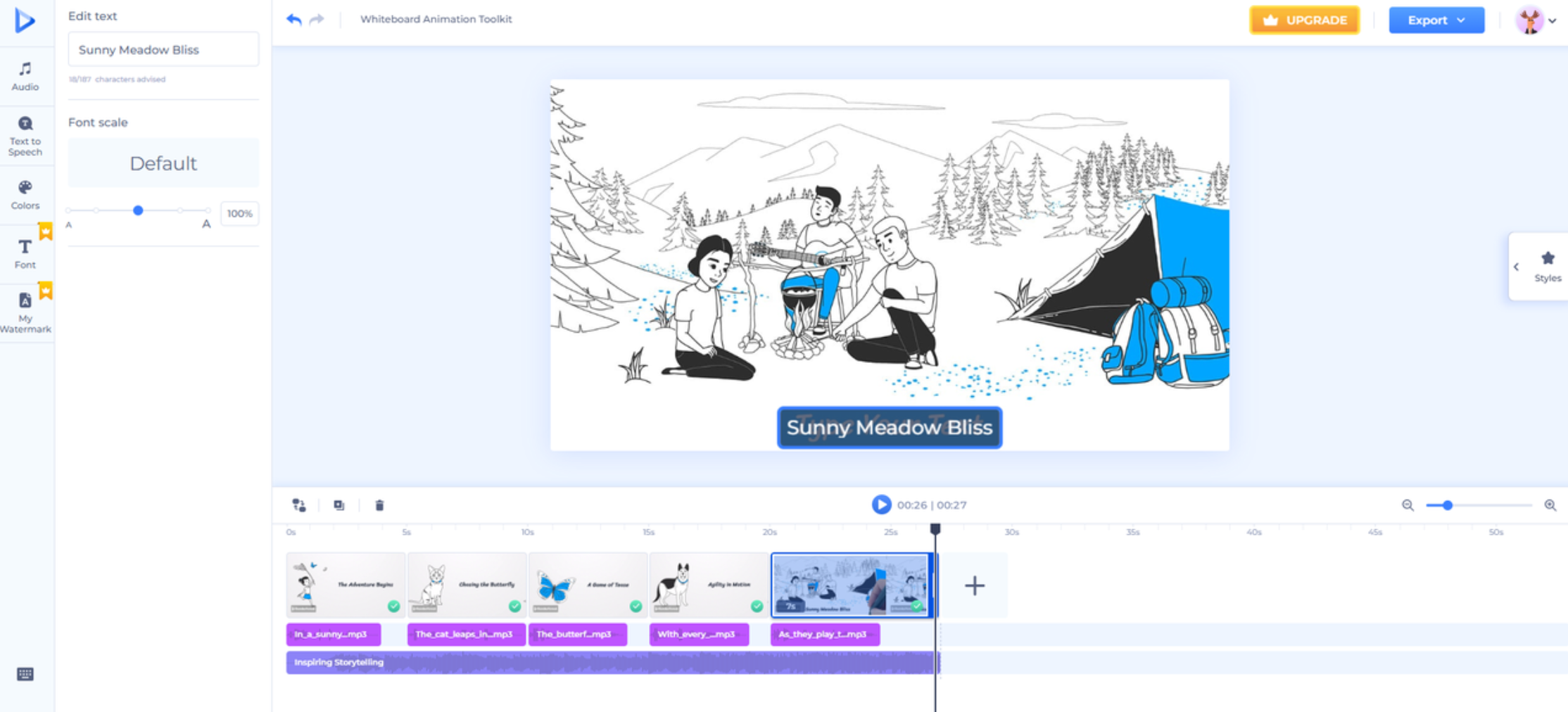This screenshot has width=1568, height=712.
Task: Open the Text to Speech panel
Action: [x=25, y=136]
